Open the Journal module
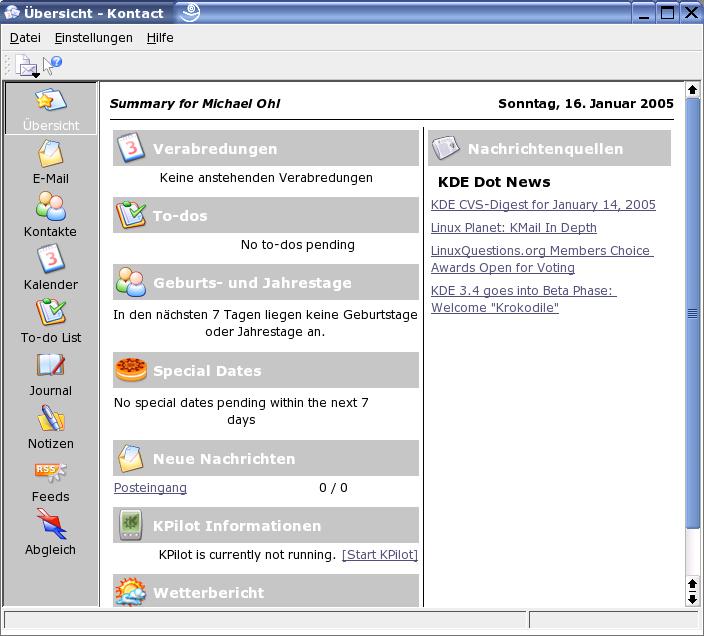Screen dimensions: 704x636 51,374
